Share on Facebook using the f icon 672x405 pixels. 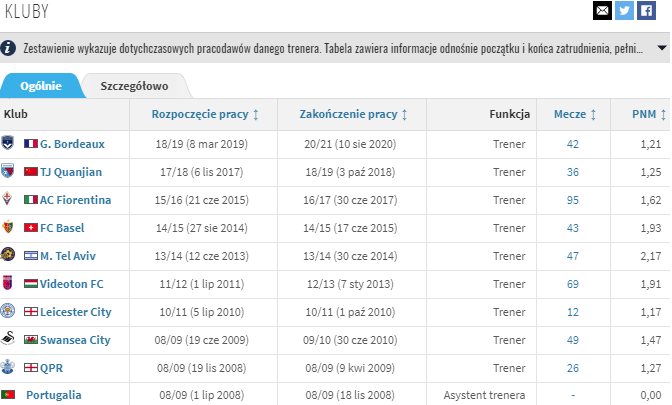click(646, 10)
